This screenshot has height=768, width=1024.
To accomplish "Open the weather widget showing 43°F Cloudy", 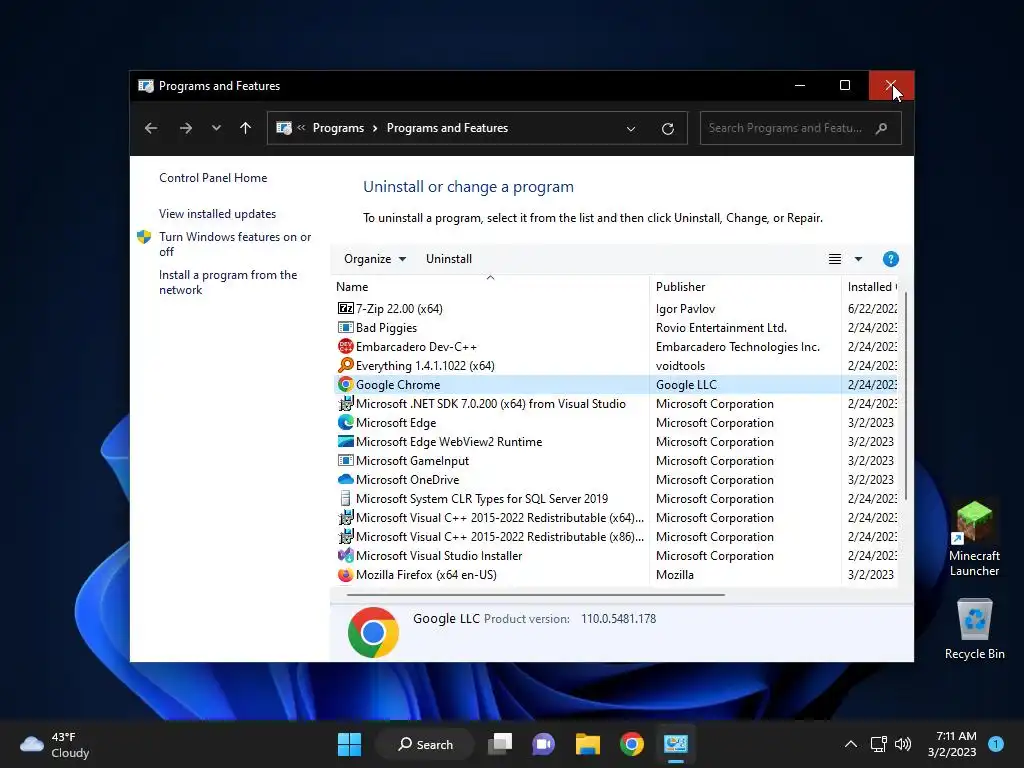I will (x=55, y=744).
